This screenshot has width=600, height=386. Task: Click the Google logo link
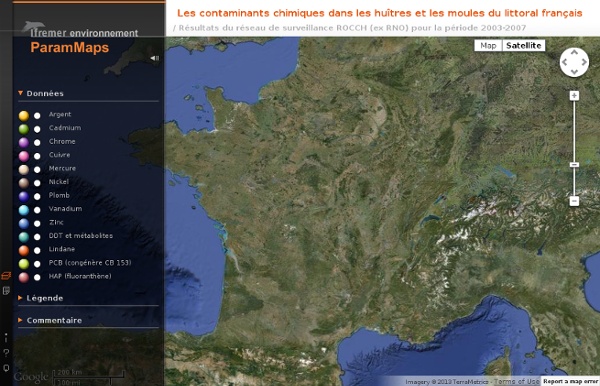pos(31,377)
